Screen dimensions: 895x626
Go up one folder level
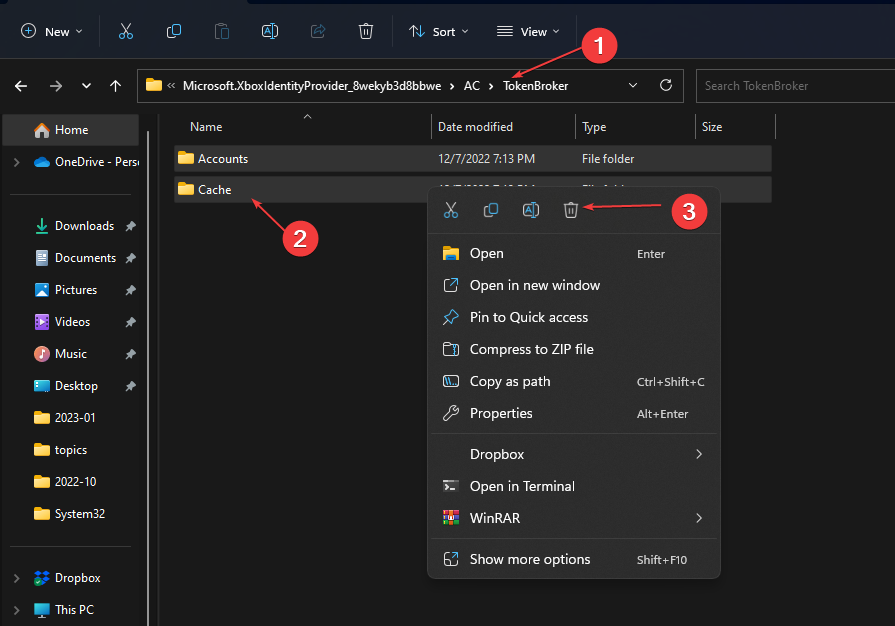click(x=115, y=86)
